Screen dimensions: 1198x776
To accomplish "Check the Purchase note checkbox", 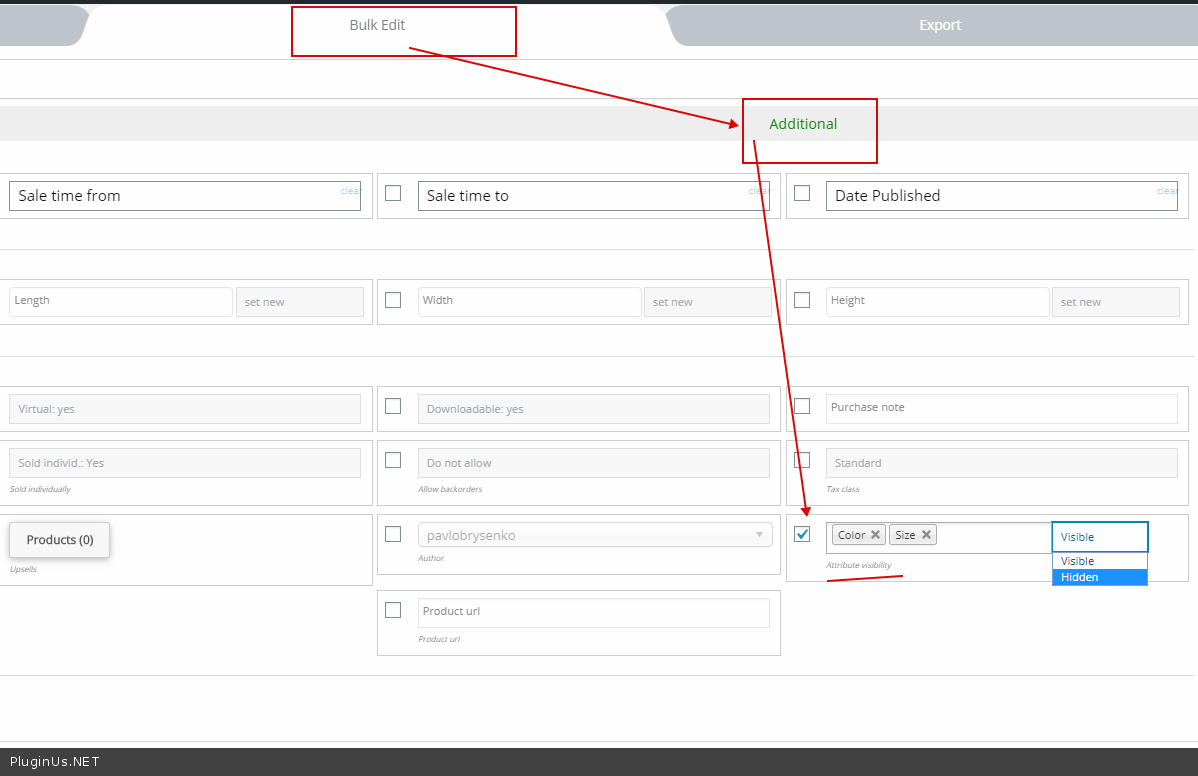I will click(802, 406).
